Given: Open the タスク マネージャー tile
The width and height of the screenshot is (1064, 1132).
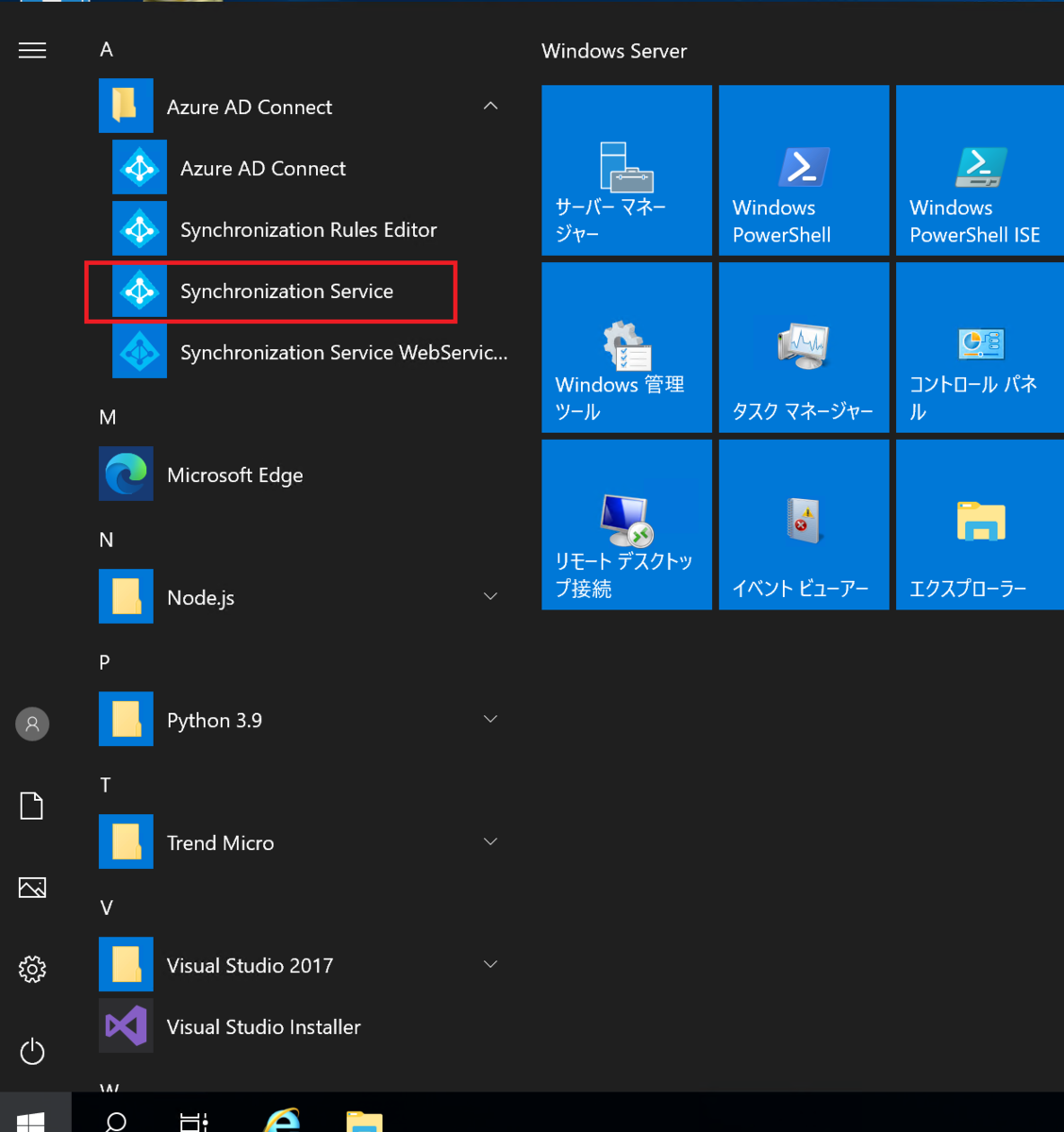Looking at the screenshot, I should pyautogui.click(x=804, y=347).
